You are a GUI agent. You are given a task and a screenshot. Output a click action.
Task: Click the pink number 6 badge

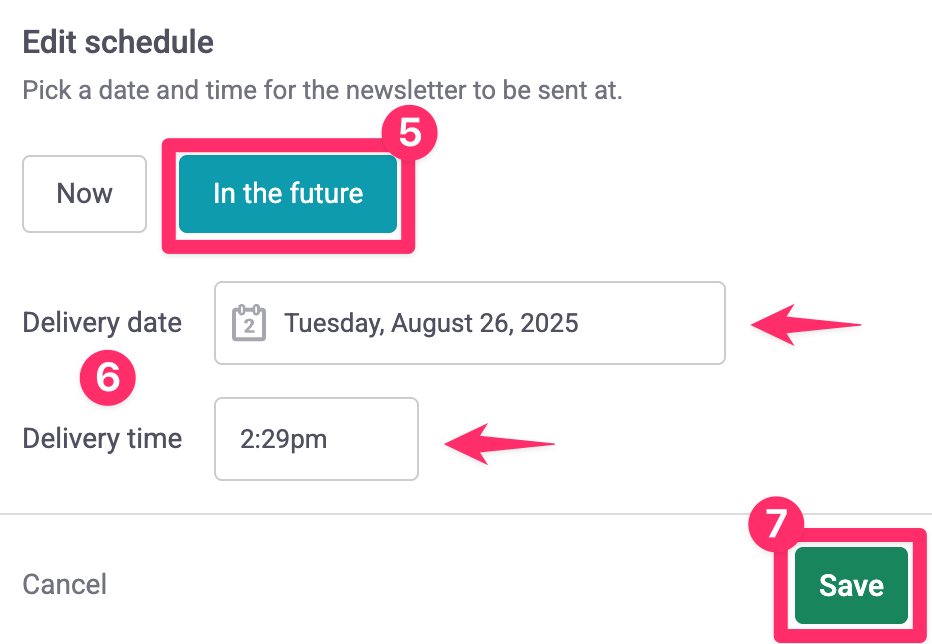coord(108,378)
